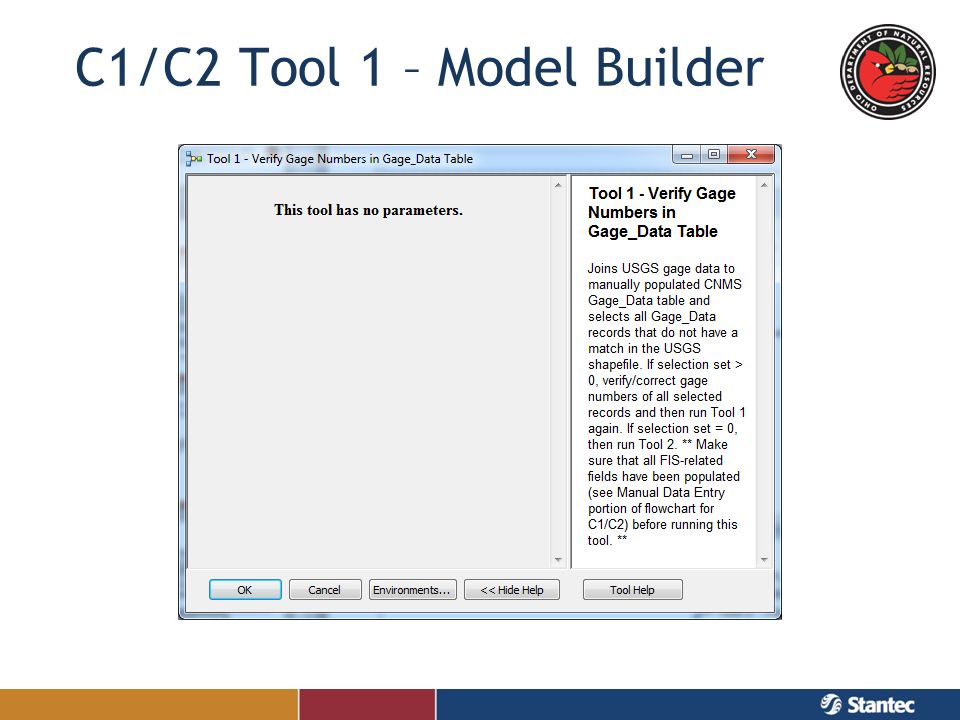Image resolution: width=960 pixels, height=720 pixels.
Task: Click the Cancel button
Action: pos(324,590)
